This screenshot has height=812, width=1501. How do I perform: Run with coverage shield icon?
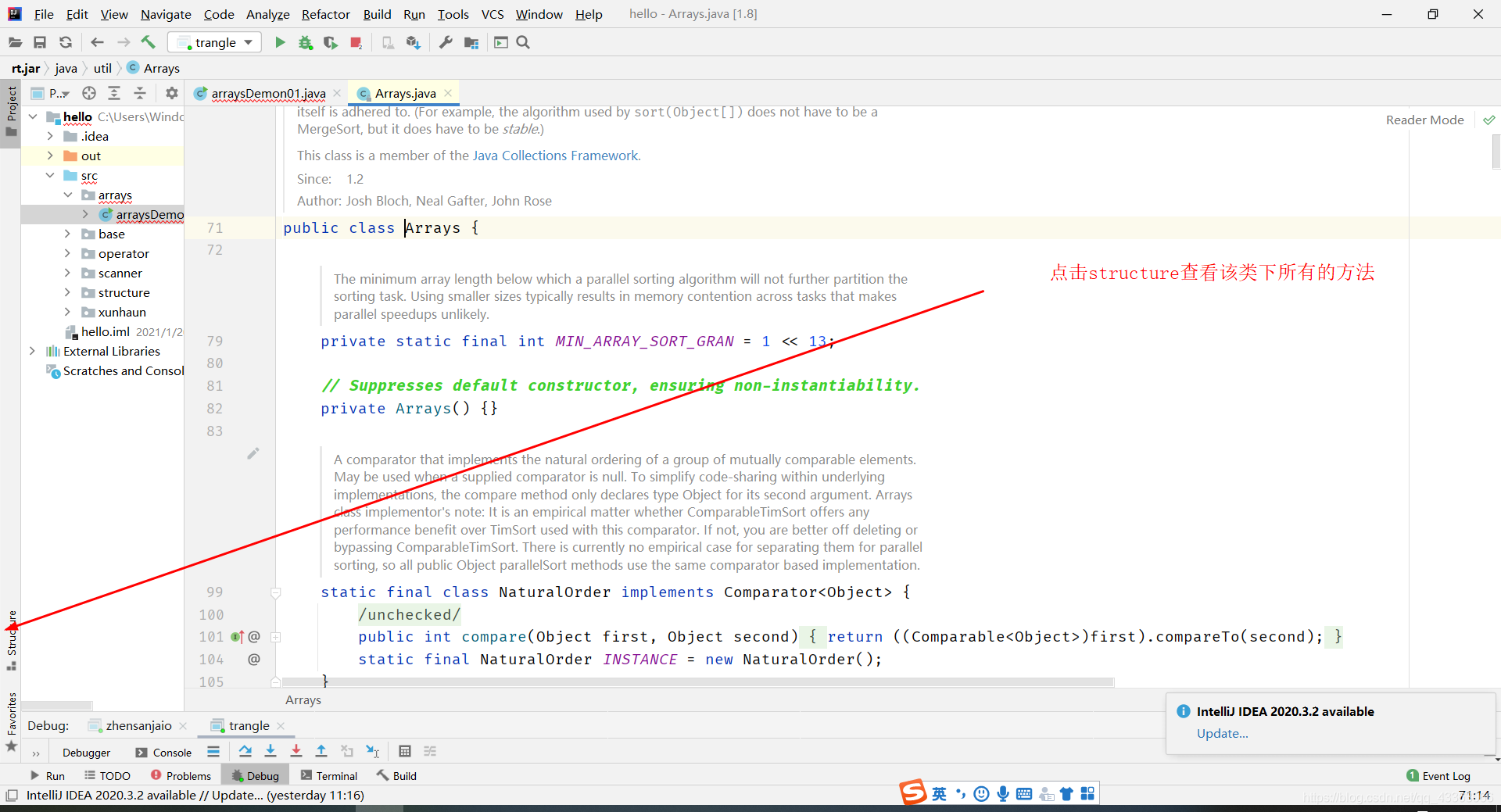(331, 42)
